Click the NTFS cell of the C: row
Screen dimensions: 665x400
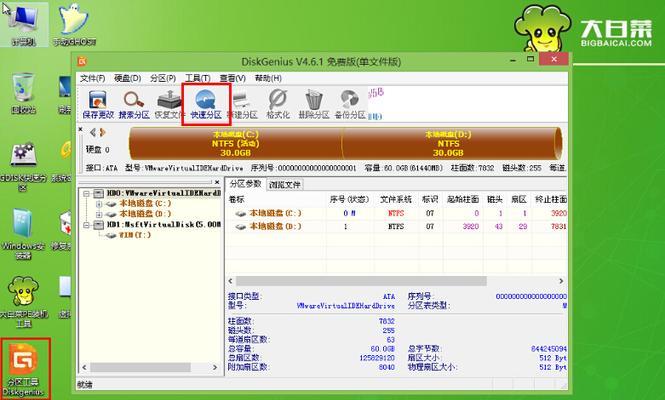tap(396, 213)
